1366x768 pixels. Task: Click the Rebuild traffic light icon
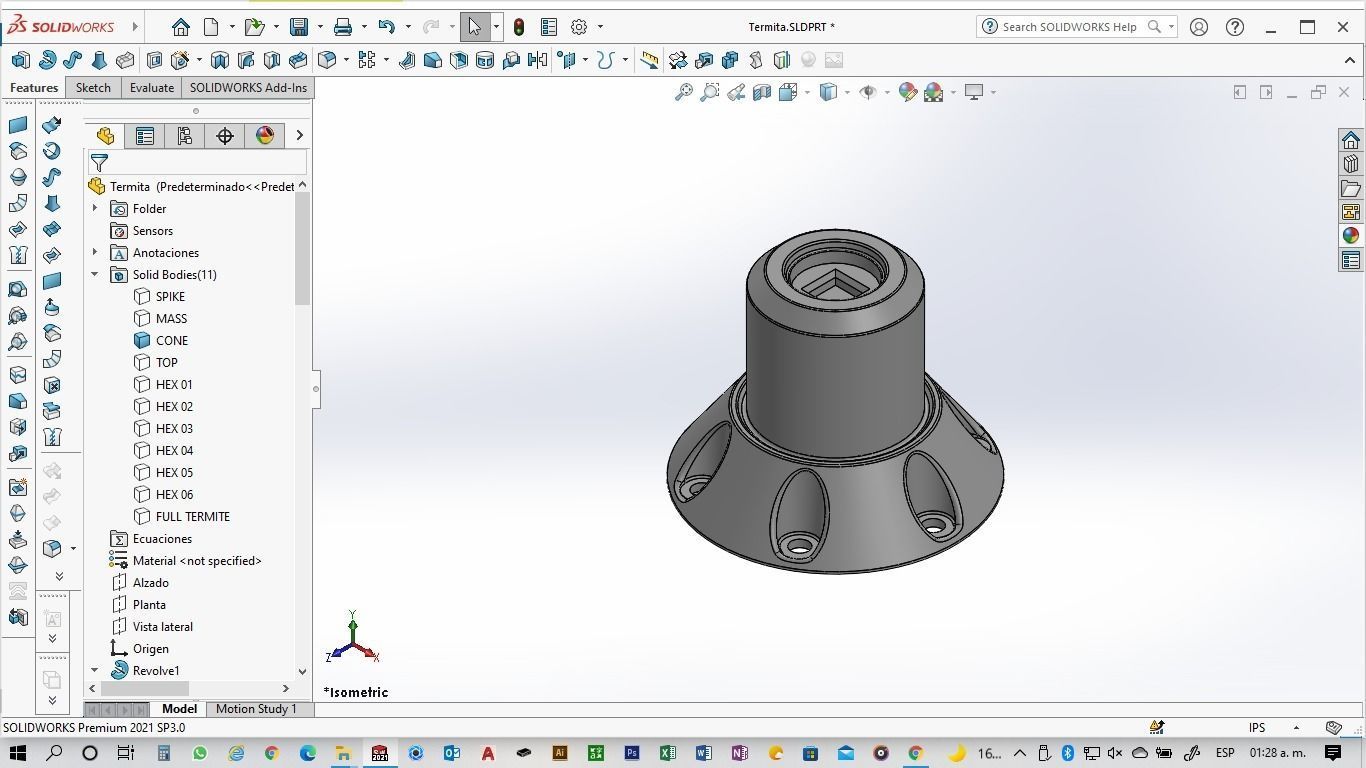tap(518, 27)
